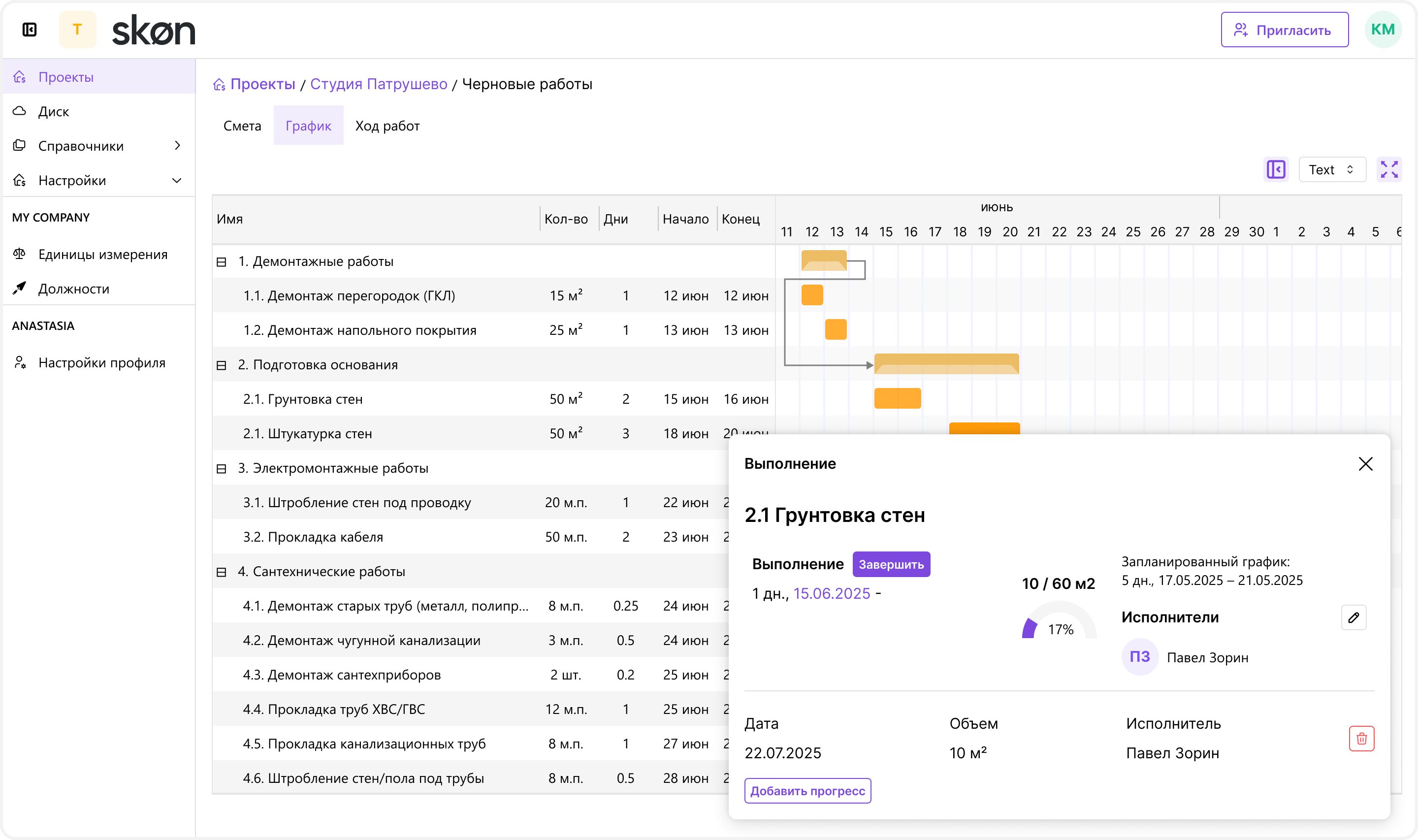Image resolution: width=1418 pixels, height=840 pixels.
Task: Open the Text dropdown selector
Action: (x=1331, y=169)
